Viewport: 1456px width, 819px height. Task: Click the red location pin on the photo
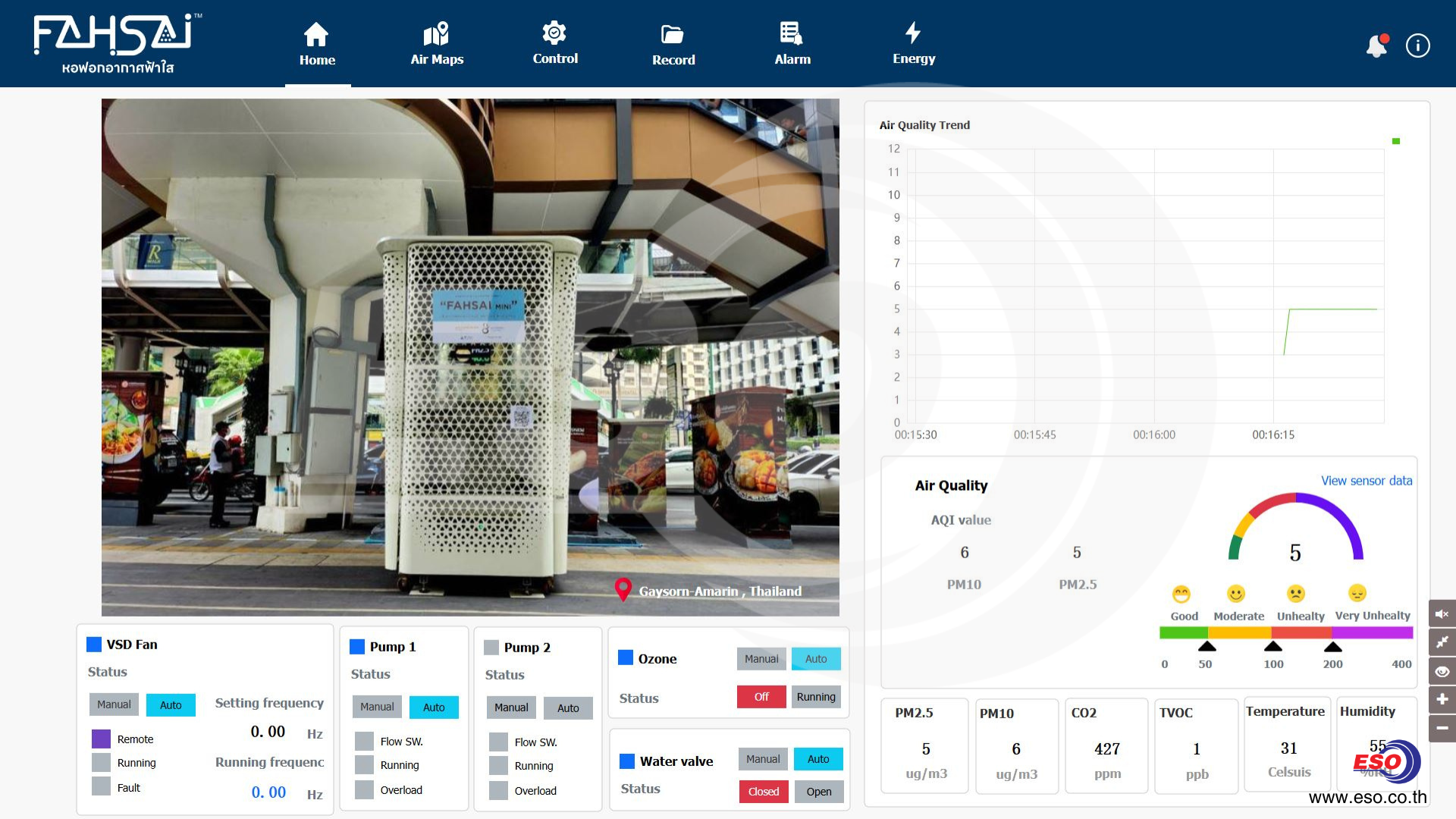click(x=623, y=589)
